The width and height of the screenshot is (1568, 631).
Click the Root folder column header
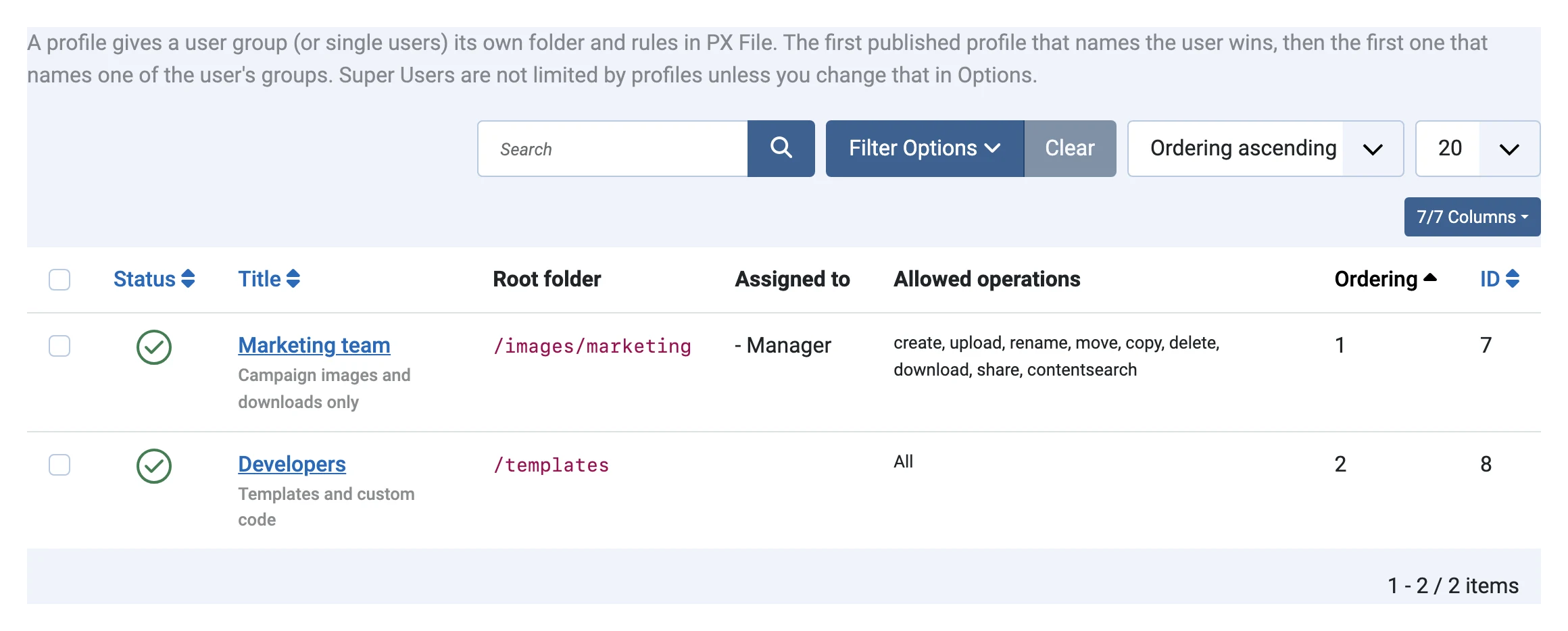click(547, 279)
